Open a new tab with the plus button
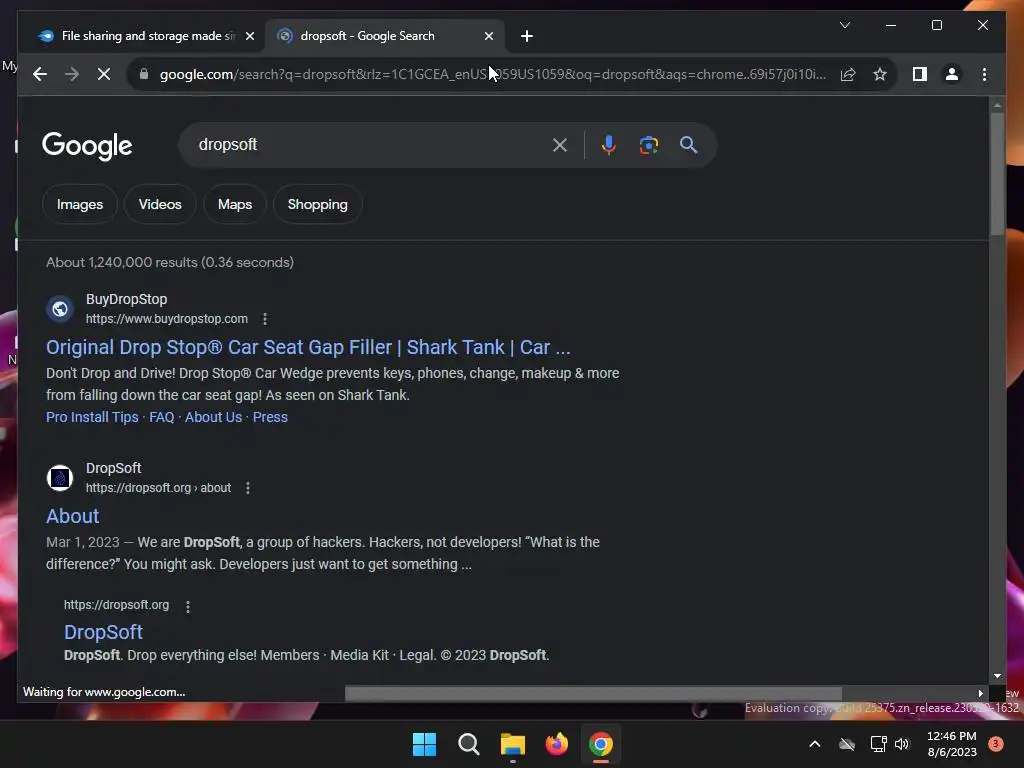The width and height of the screenshot is (1024, 768). tap(527, 36)
